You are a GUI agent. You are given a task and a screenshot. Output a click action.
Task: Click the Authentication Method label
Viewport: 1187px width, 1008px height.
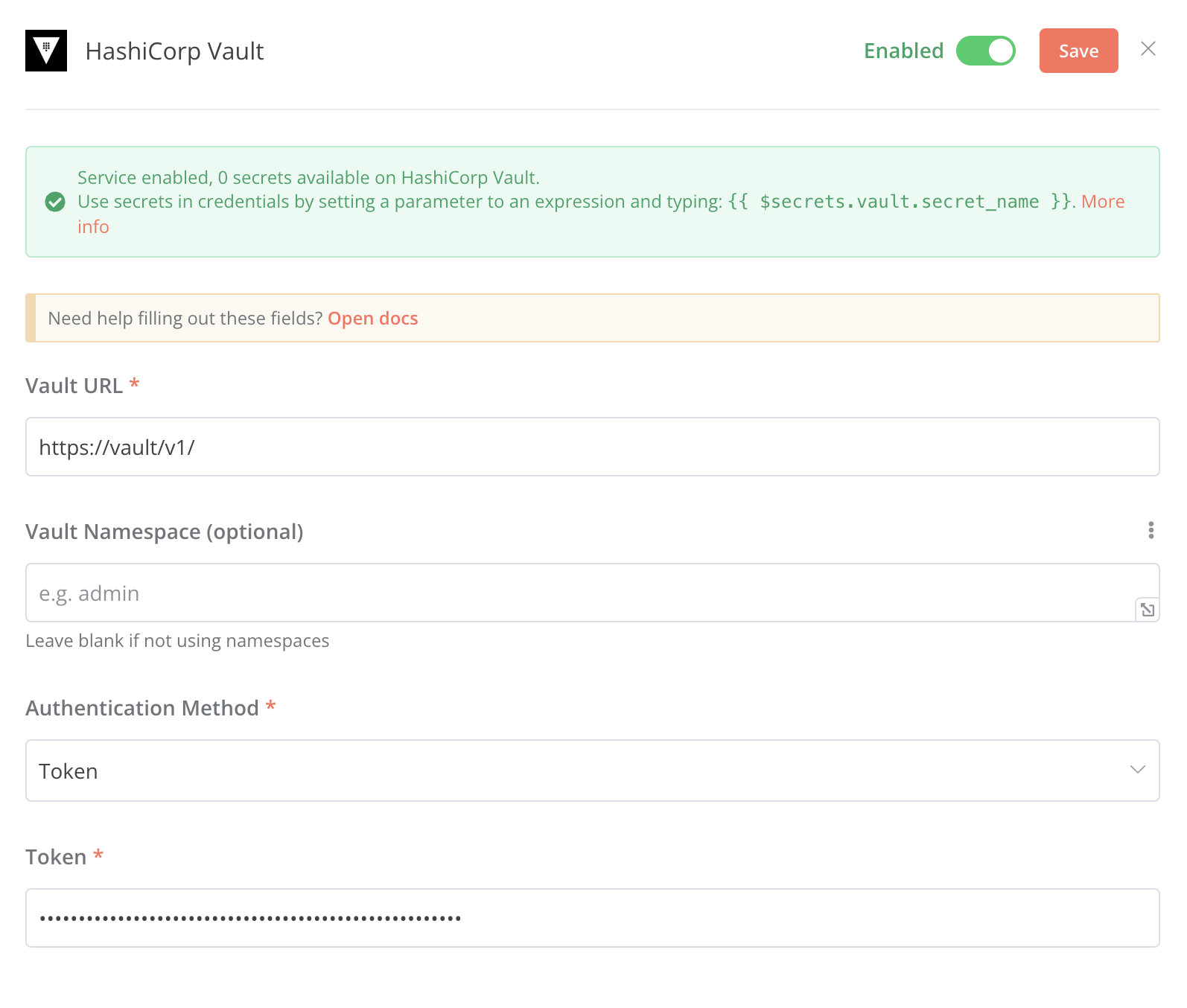pos(142,708)
